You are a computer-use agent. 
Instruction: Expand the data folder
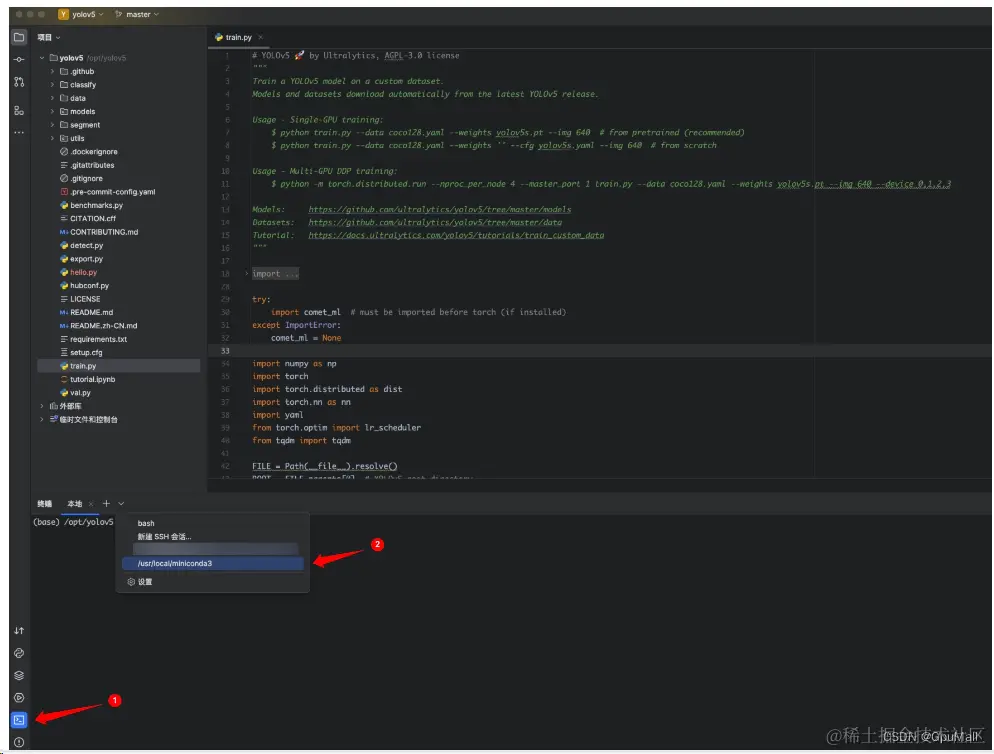(x=53, y=98)
